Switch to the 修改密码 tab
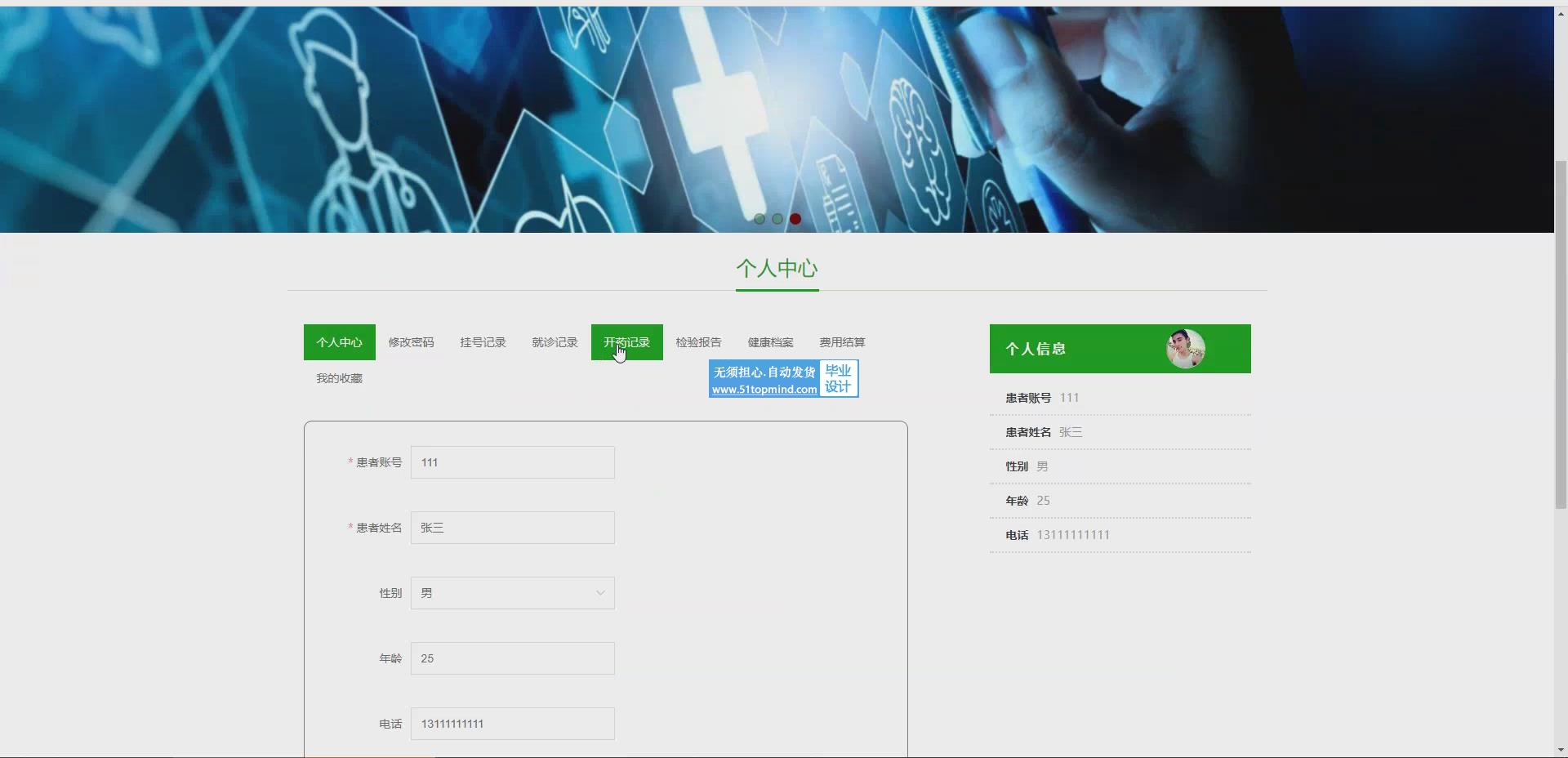This screenshot has height=758, width=1568. [412, 342]
